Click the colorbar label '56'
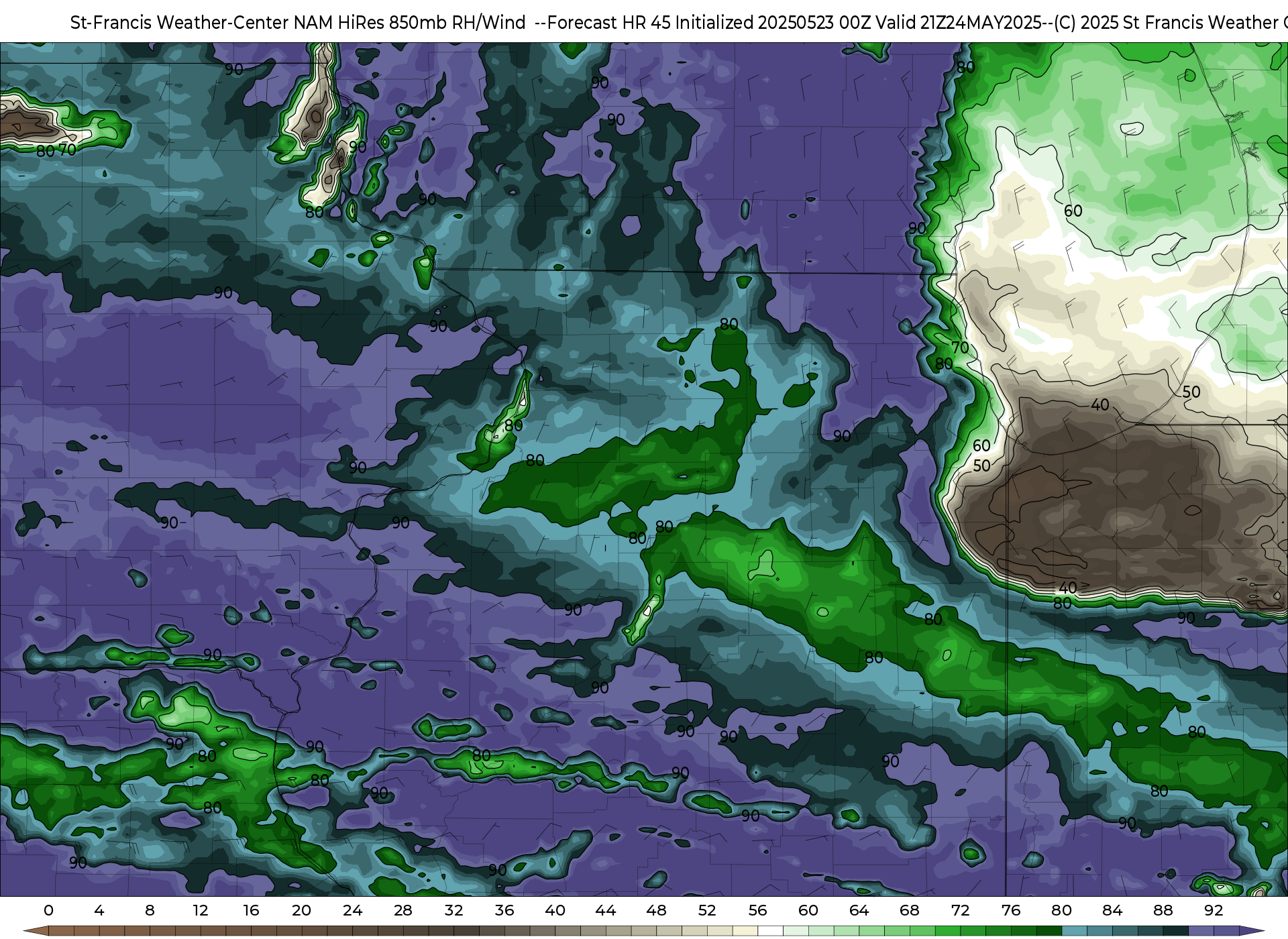1288x939 pixels. [x=757, y=910]
